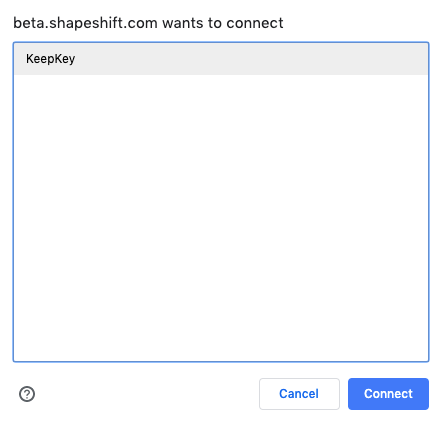Tap the help icon left of Cancel
The height and width of the screenshot is (423, 441).
click(x=27, y=394)
